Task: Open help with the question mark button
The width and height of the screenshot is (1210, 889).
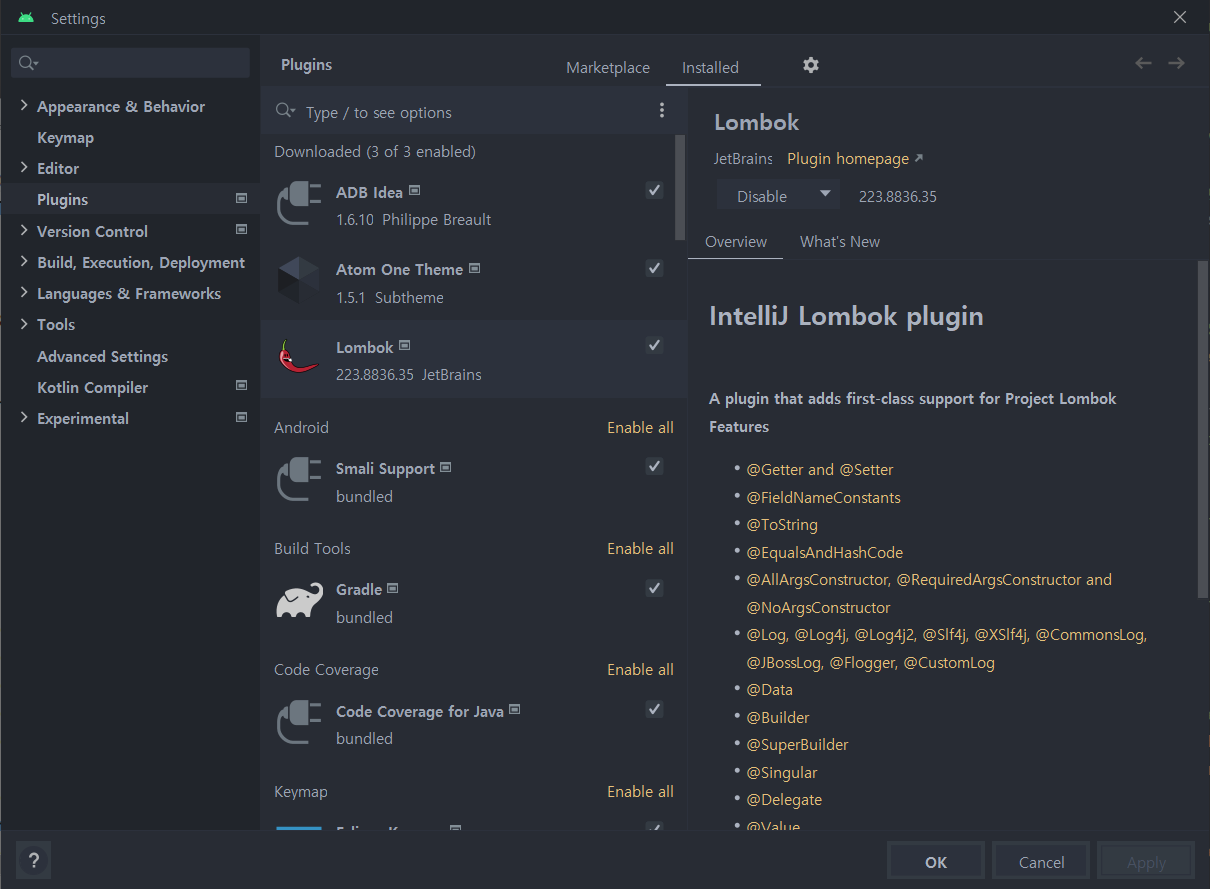Action: pos(34,860)
